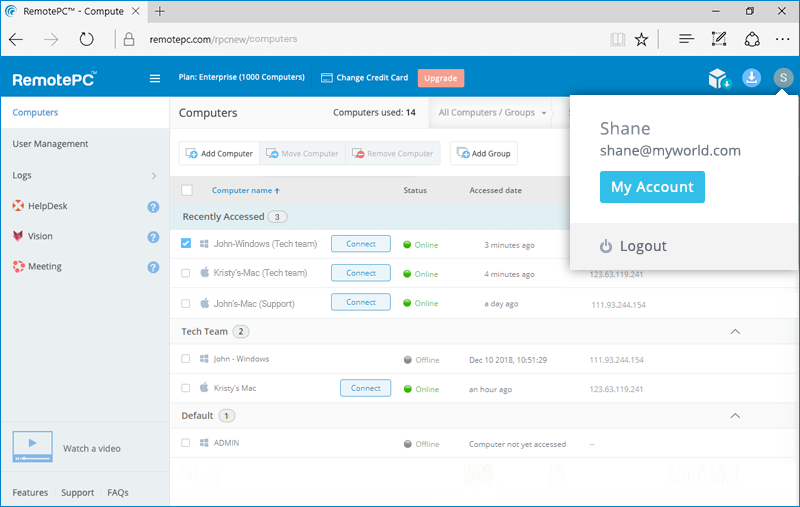
Task: Click the hamburger menu icon
Action: (154, 78)
